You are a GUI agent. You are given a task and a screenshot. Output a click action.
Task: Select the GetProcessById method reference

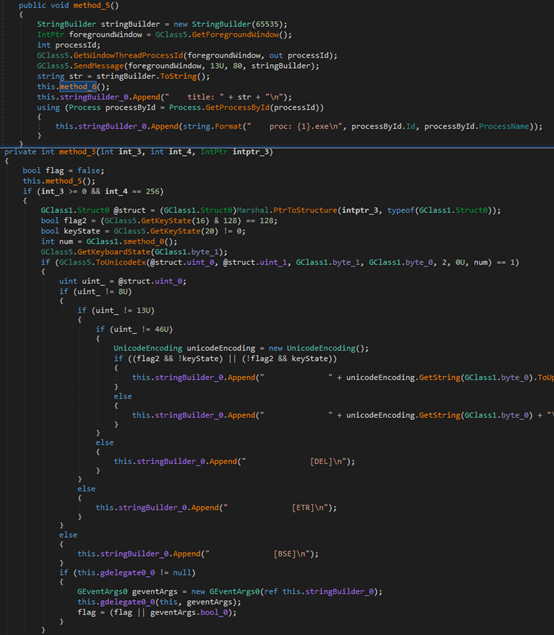pyautogui.click(x=235, y=108)
